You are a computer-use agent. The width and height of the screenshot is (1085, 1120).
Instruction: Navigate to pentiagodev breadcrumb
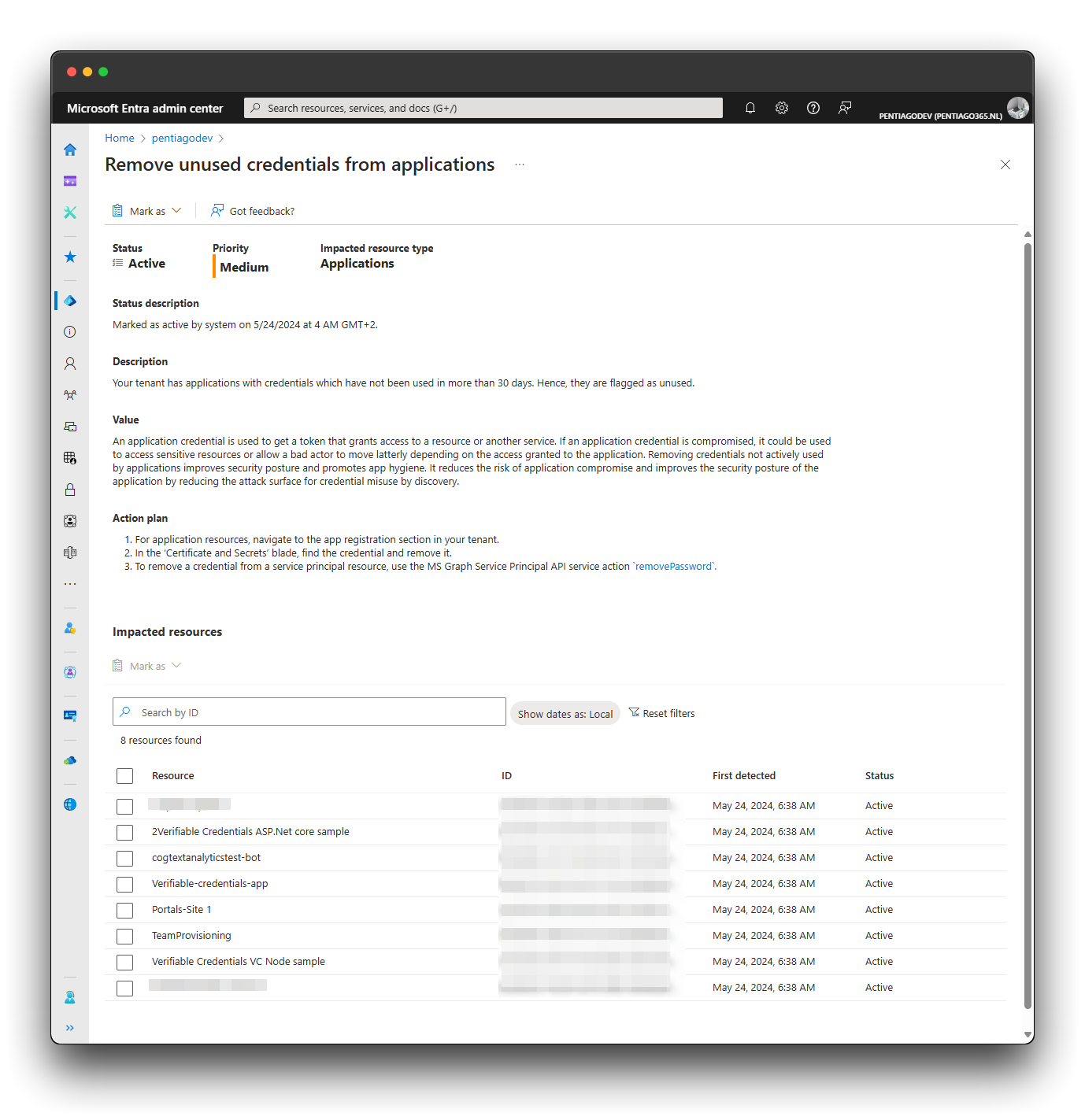coord(182,138)
